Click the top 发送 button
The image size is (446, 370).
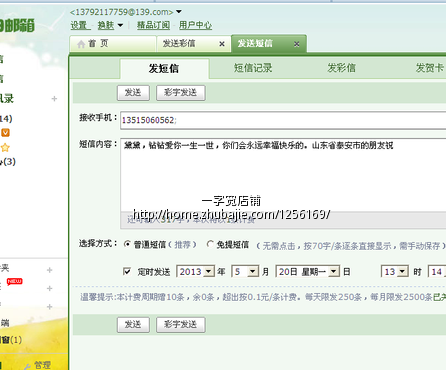133,93
